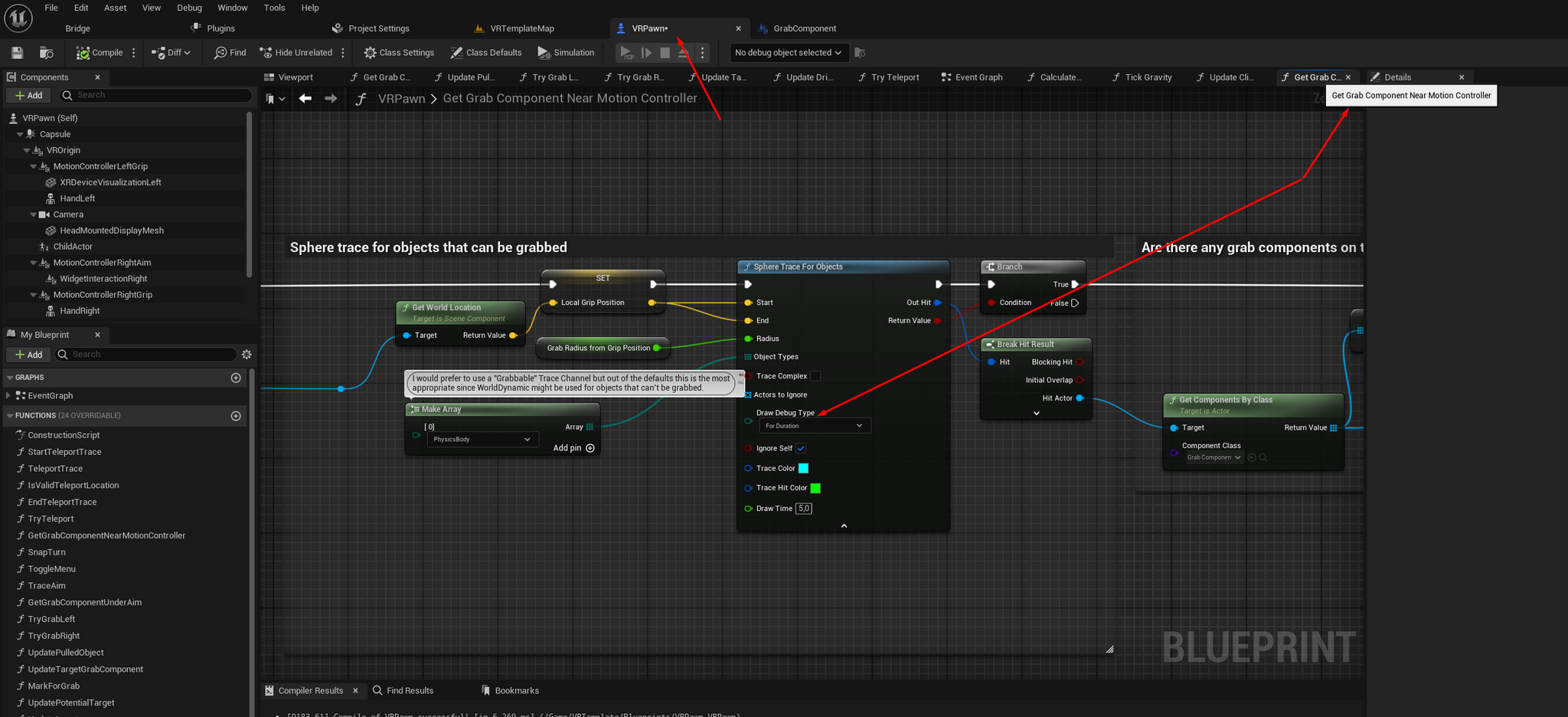This screenshot has width=1568, height=717.
Task: Enable the Trace Complex checkbox
Action: coord(815,376)
